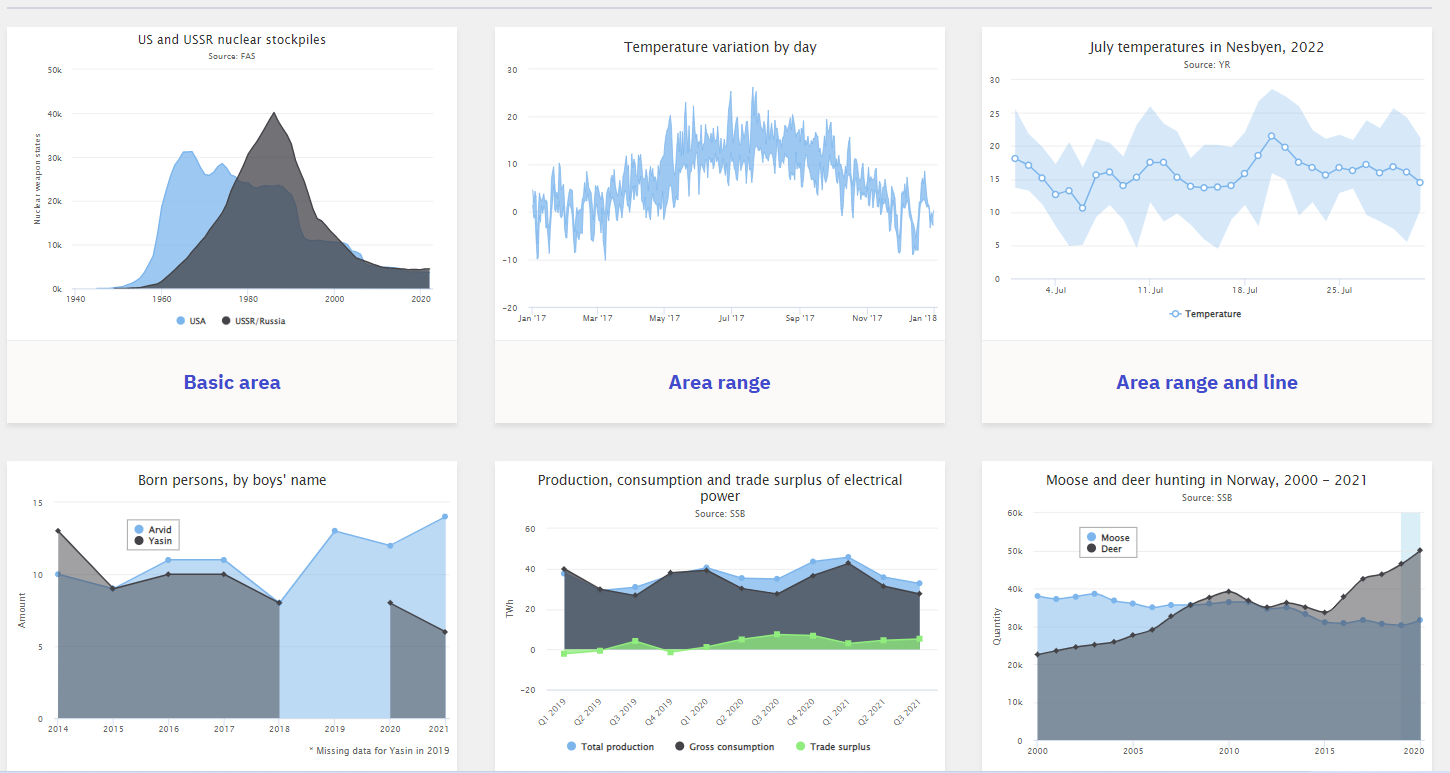Open the Area range and line demo
Image resolution: width=1450 pixels, height=773 pixels.
click(1206, 382)
